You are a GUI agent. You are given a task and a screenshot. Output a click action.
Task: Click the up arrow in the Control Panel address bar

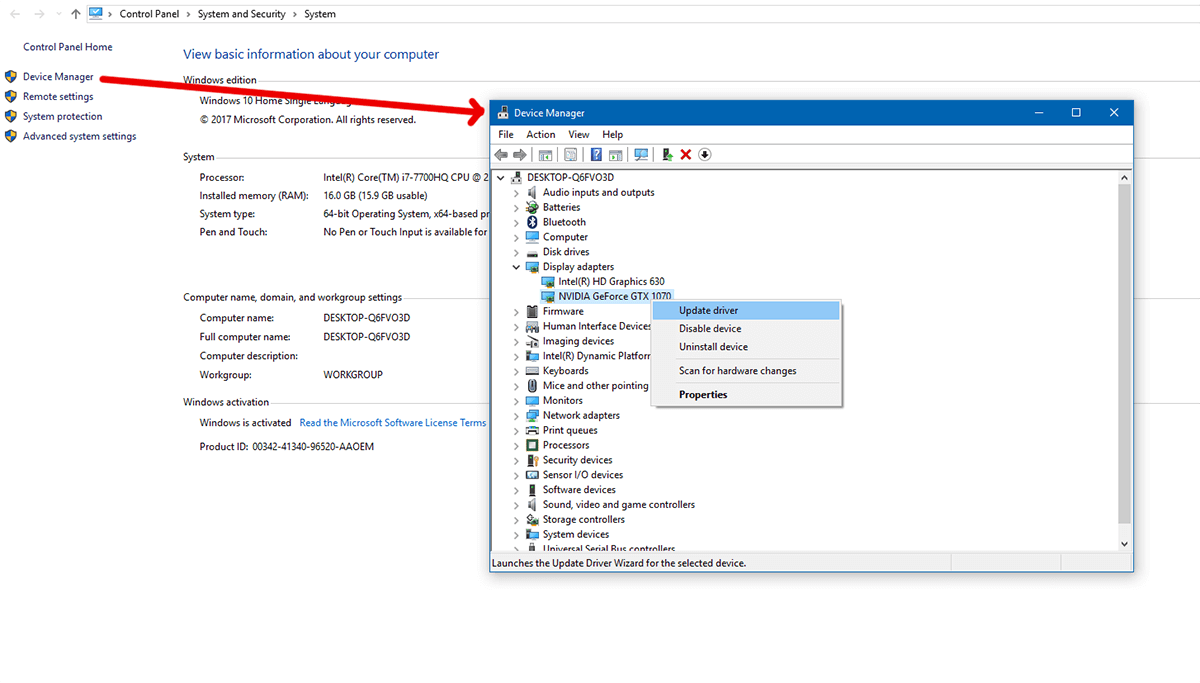click(76, 14)
